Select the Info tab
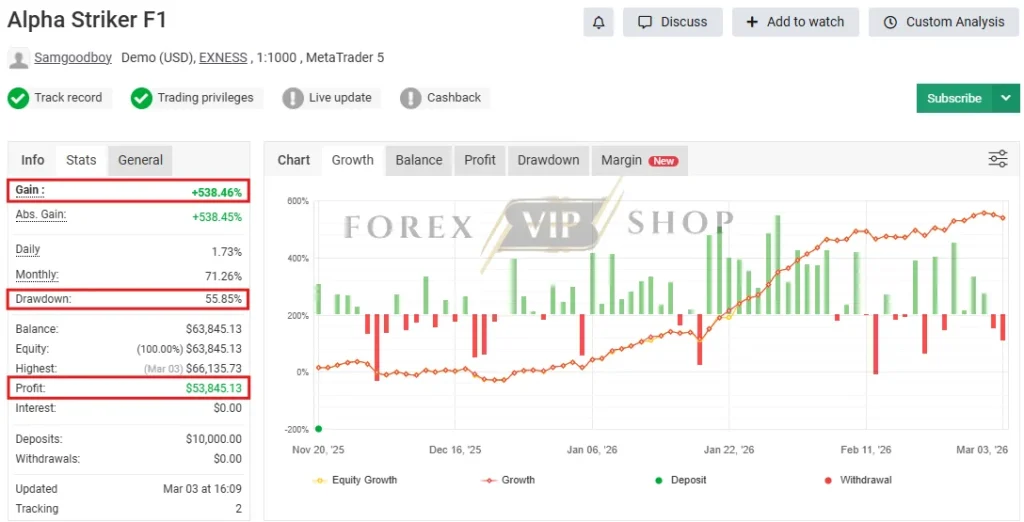This screenshot has height=522, width=1024. point(33,160)
